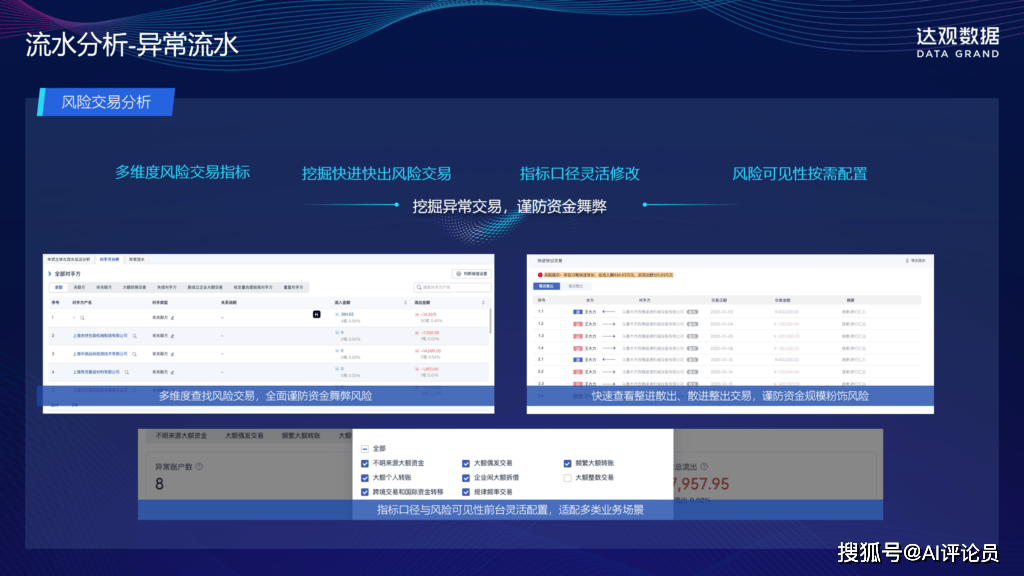Click the settings gear icon button above search box
1024x576 pixels.
point(459,273)
